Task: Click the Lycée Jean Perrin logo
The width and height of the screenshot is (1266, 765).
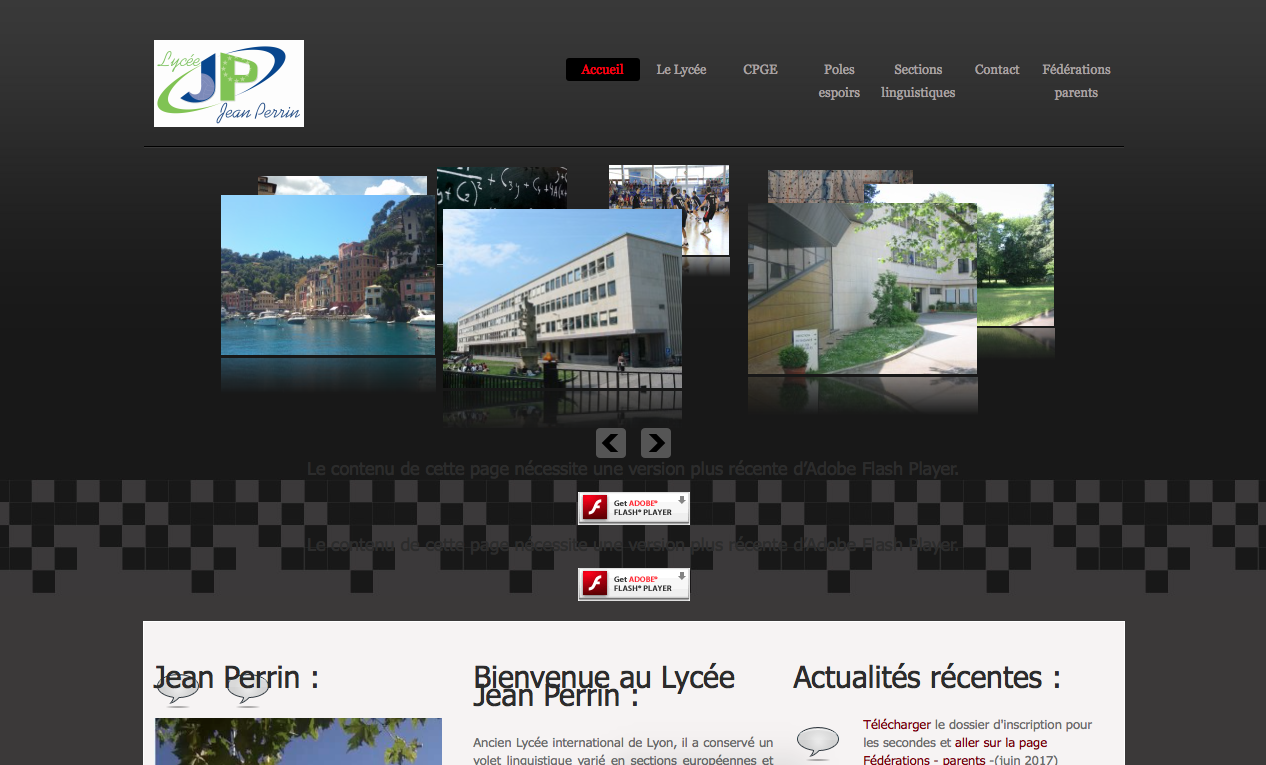Action: pos(229,84)
